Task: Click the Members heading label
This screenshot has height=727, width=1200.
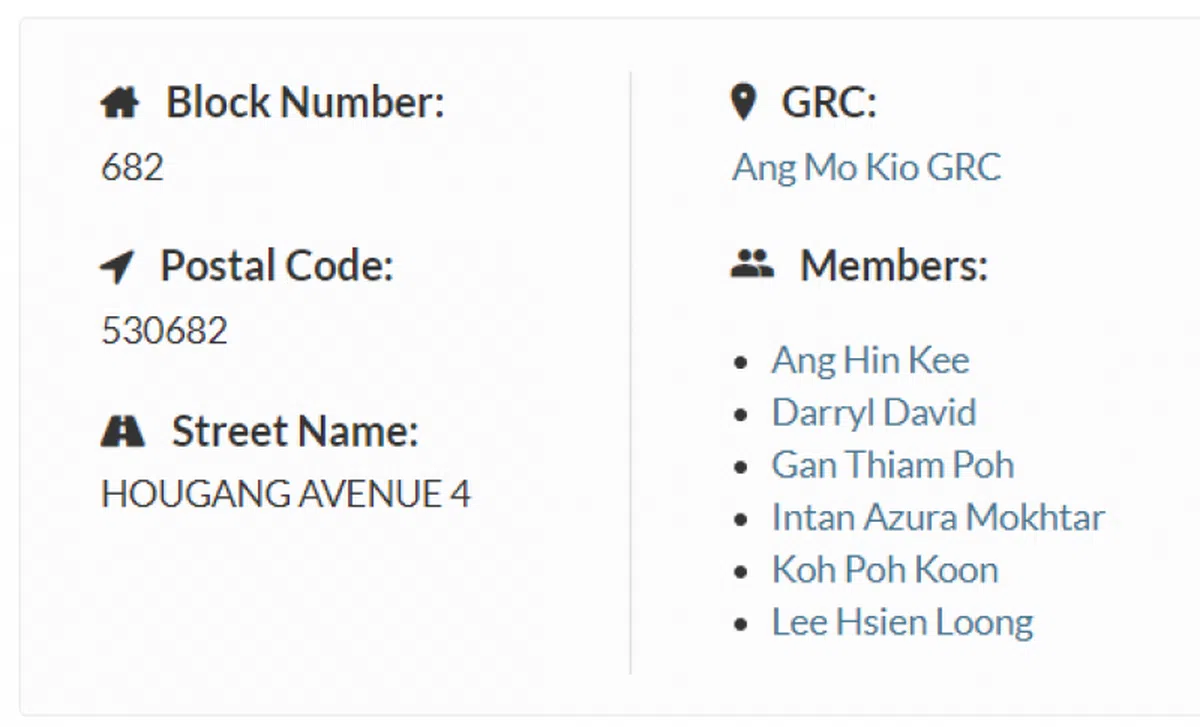Action: coord(894,266)
